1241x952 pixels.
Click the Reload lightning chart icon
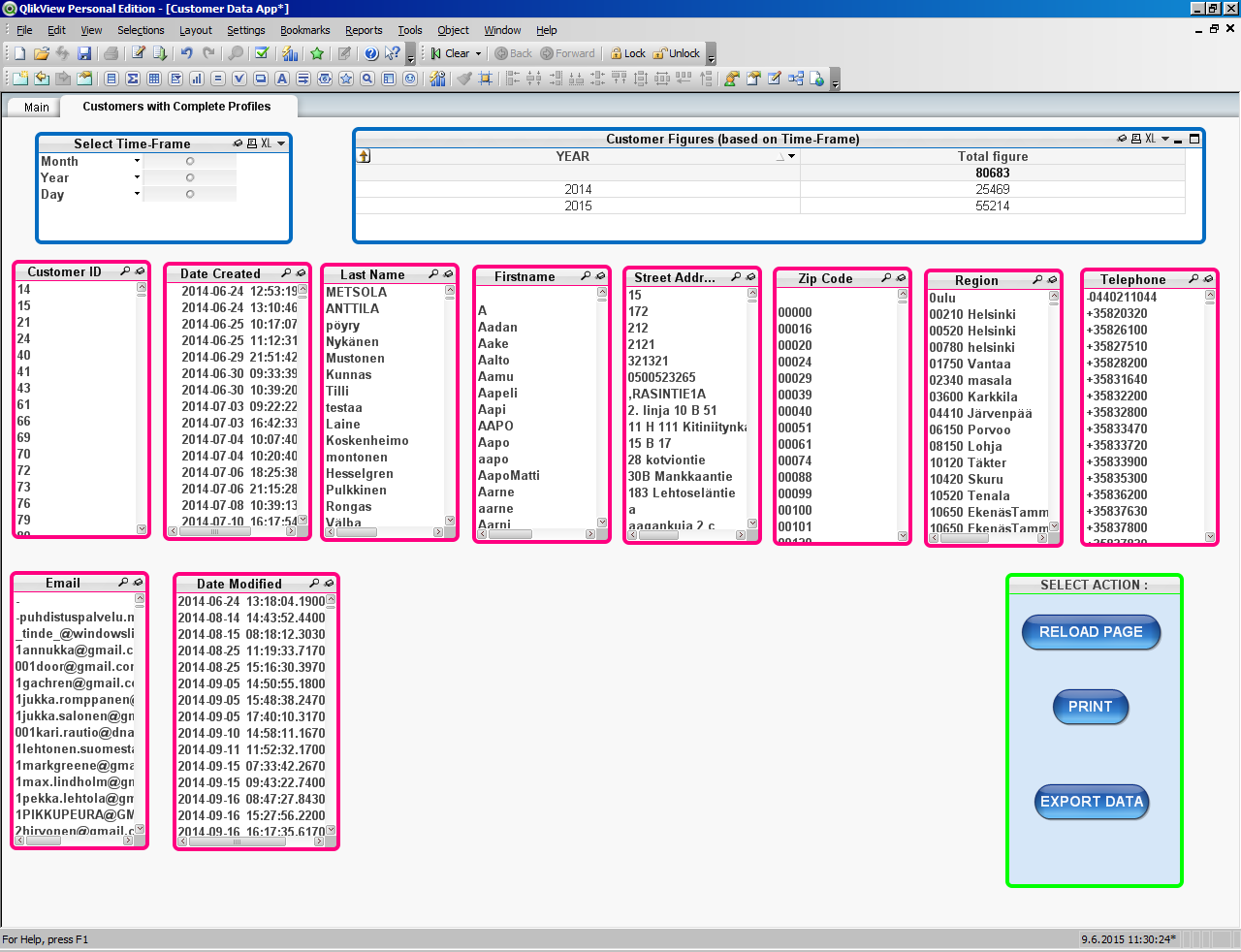point(290,53)
